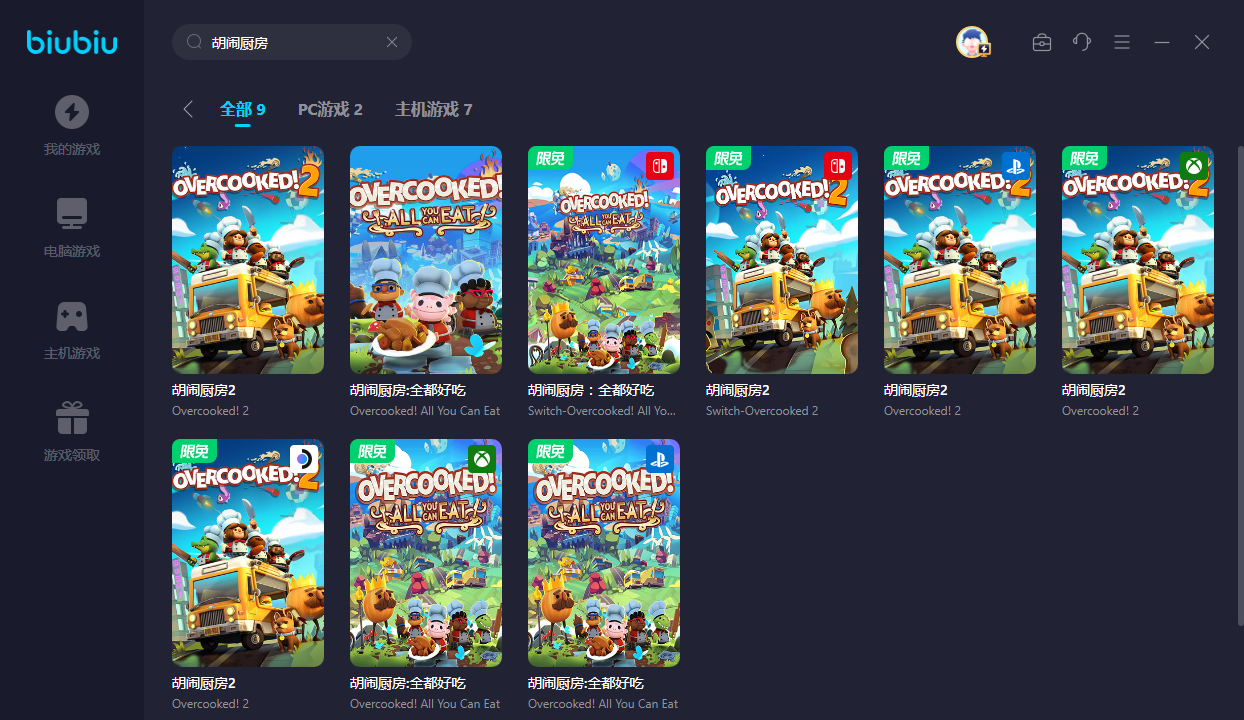Open the hamburger main menu
Screen dimensions: 1244x720
(x=1122, y=42)
